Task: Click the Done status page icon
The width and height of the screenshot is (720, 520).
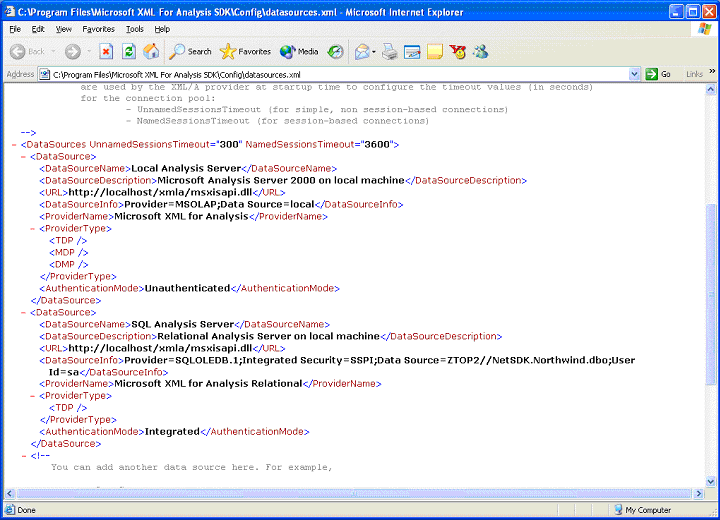Action: [9, 509]
